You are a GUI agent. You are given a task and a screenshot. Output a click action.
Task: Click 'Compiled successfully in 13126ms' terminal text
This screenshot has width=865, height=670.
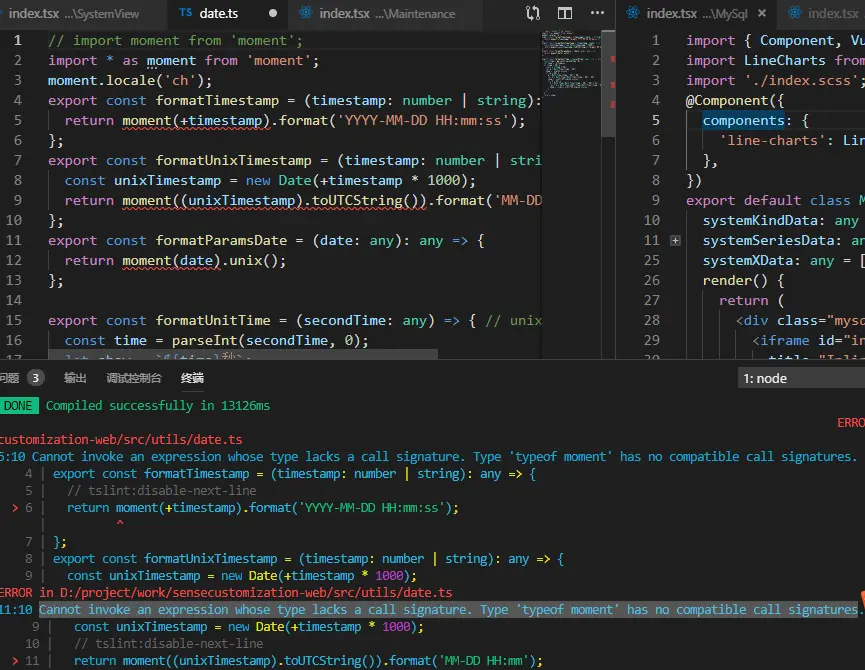pyautogui.click(x=158, y=406)
